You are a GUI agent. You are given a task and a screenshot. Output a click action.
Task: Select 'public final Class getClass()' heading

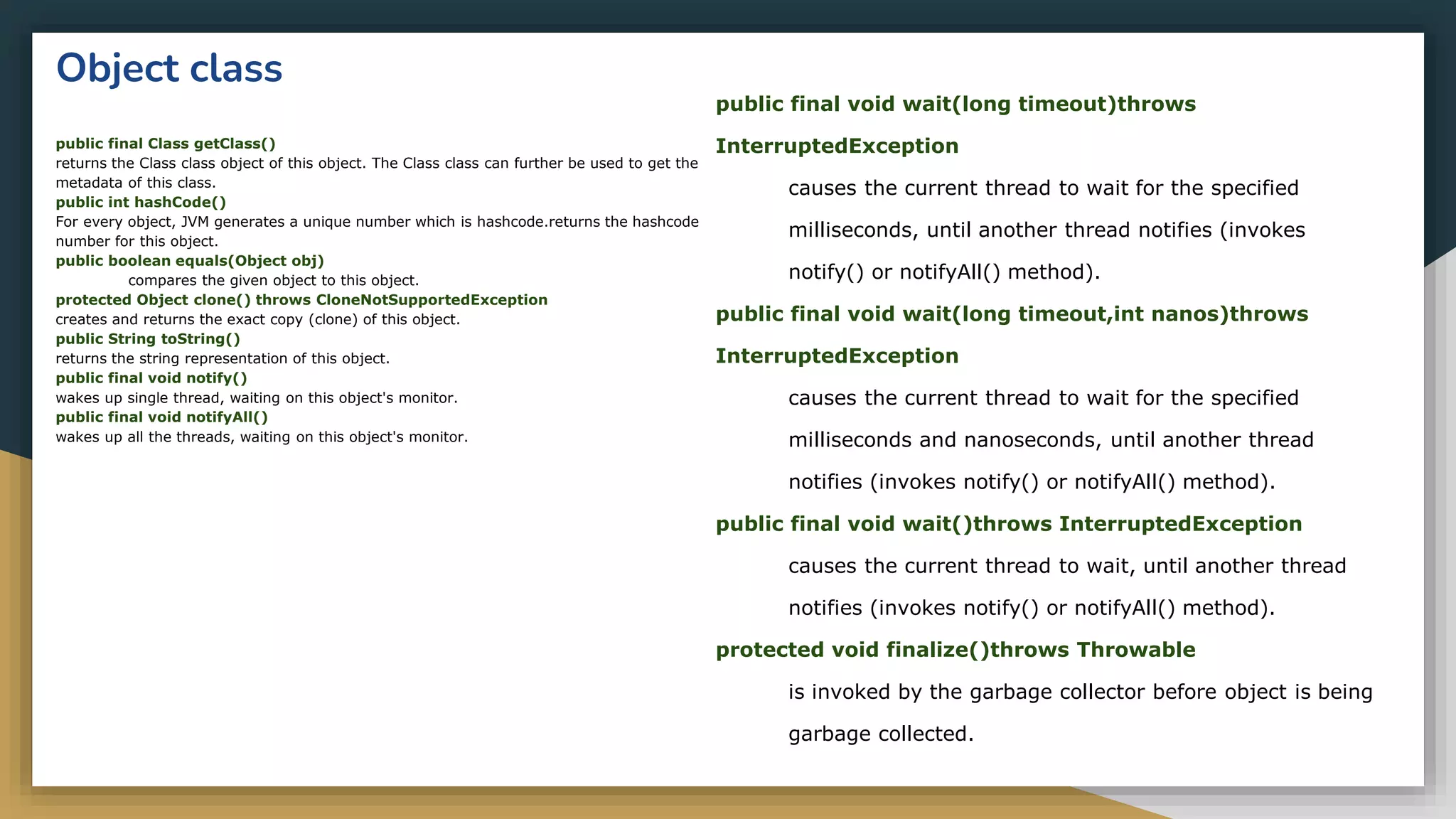(166, 144)
